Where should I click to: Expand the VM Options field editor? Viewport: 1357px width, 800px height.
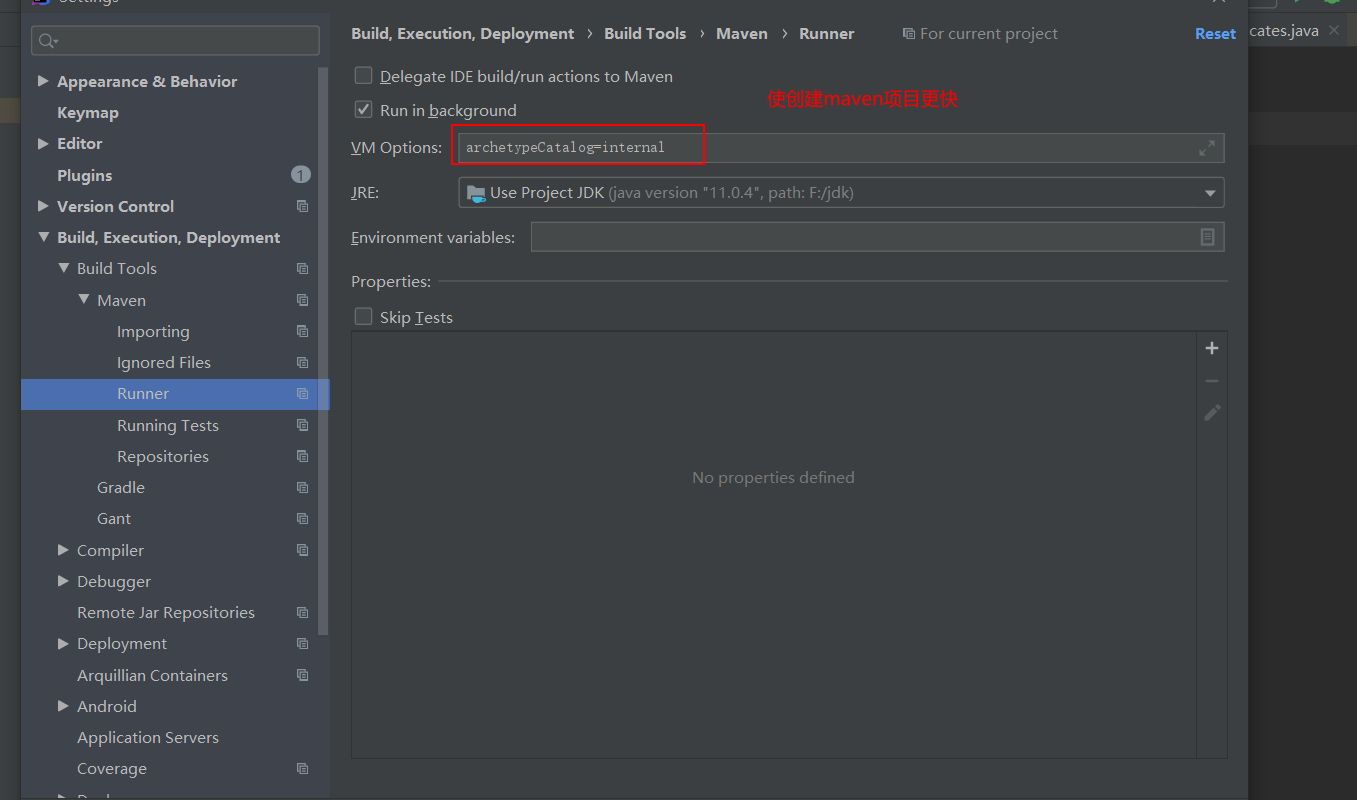tap(1207, 148)
